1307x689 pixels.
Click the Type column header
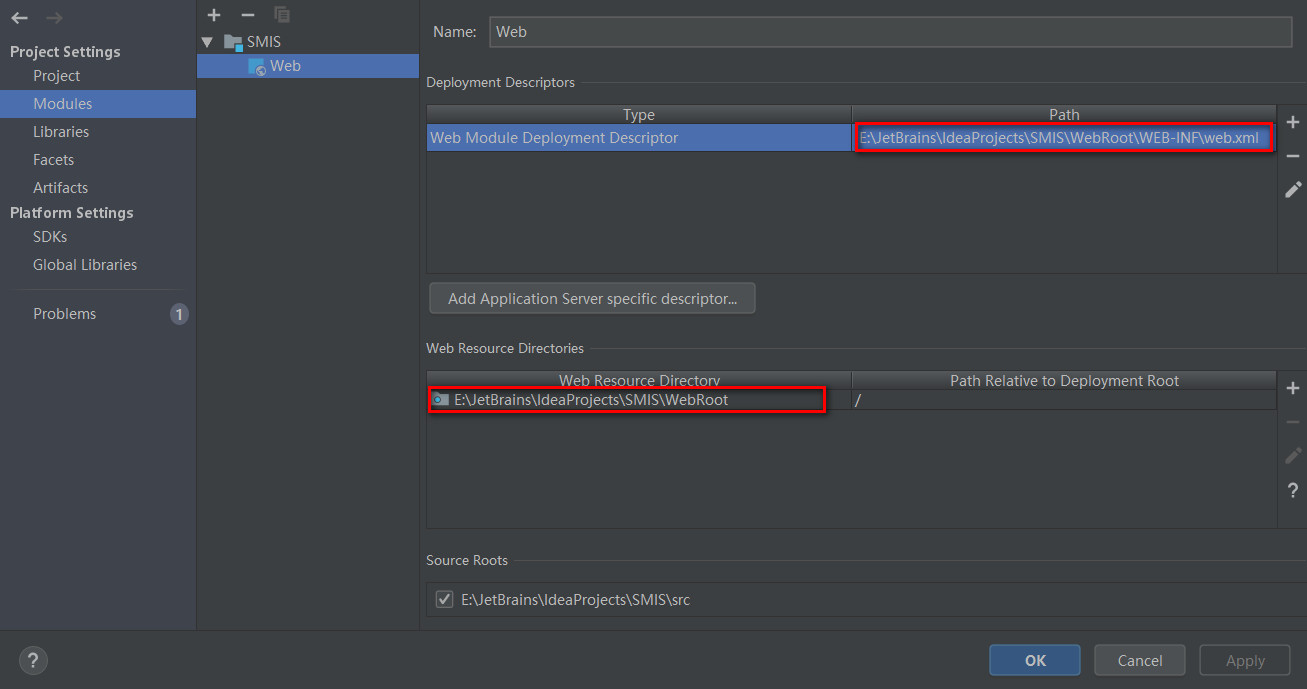(x=639, y=115)
